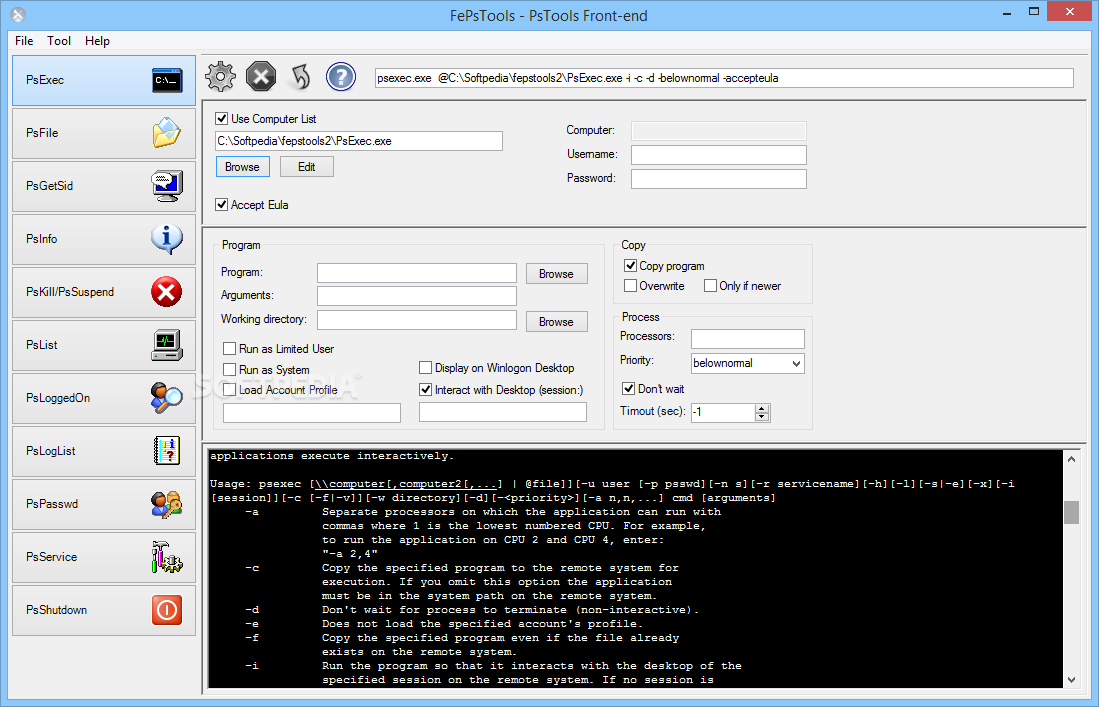Click Edit computer list button

click(306, 167)
